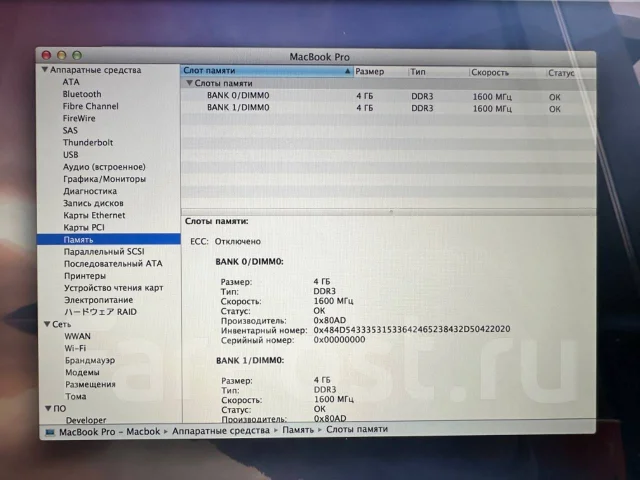The image size is (640, 480).
Task: Collapse the ПО section triangle
Action: (x=48, y=408)
